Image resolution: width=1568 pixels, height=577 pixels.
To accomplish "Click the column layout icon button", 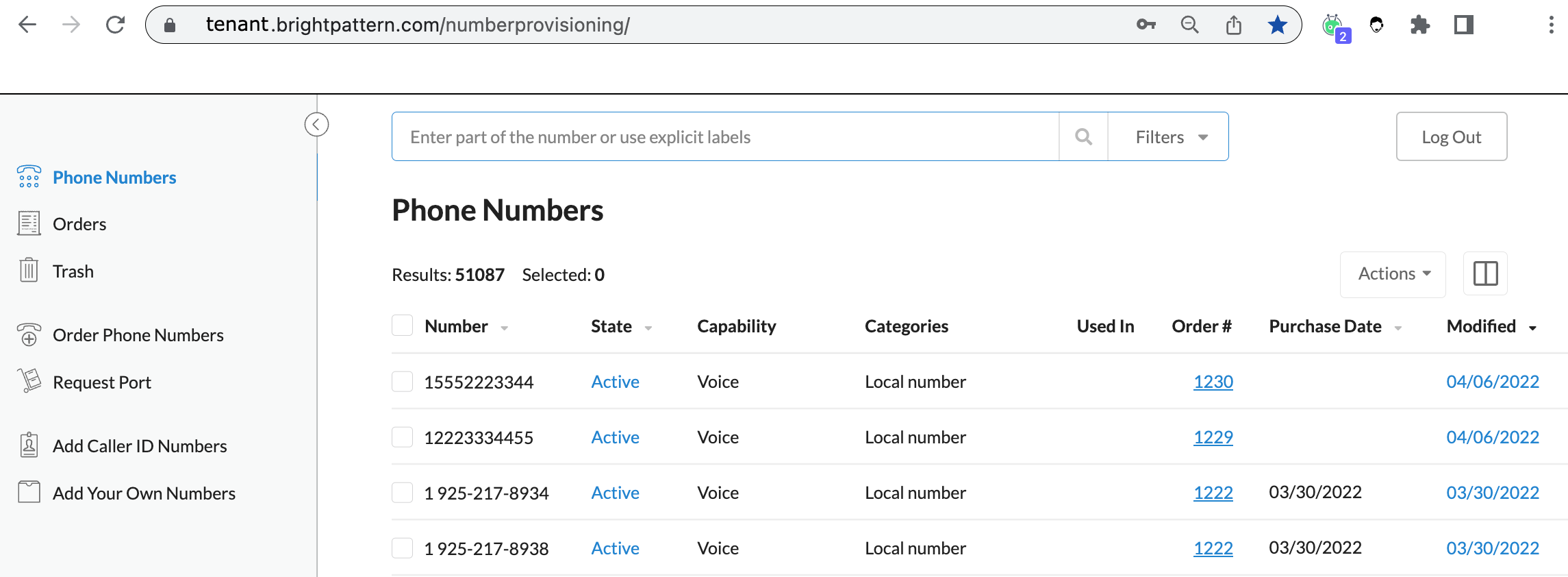I will (1485, 273).
